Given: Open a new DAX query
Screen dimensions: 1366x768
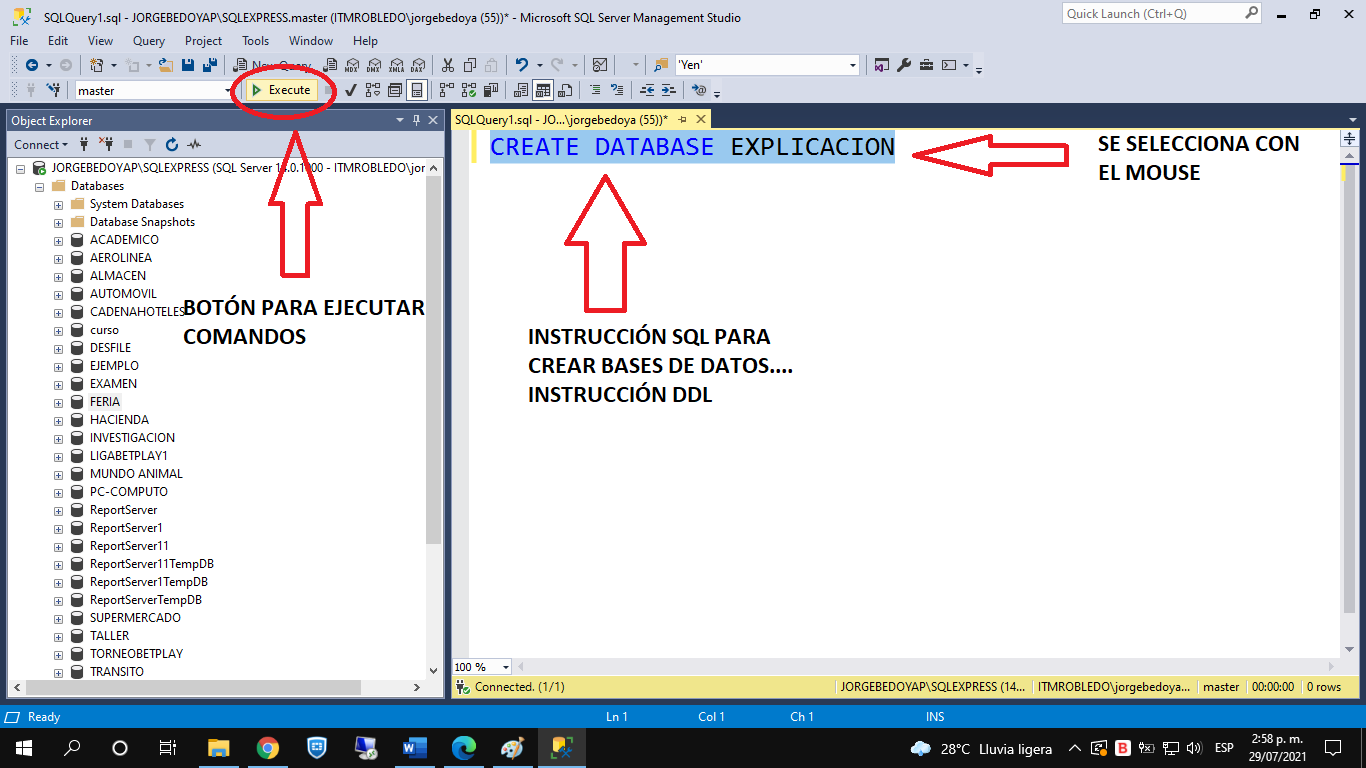Looking at the screenshot, I should pyautogui.click(x=417, y=65).
